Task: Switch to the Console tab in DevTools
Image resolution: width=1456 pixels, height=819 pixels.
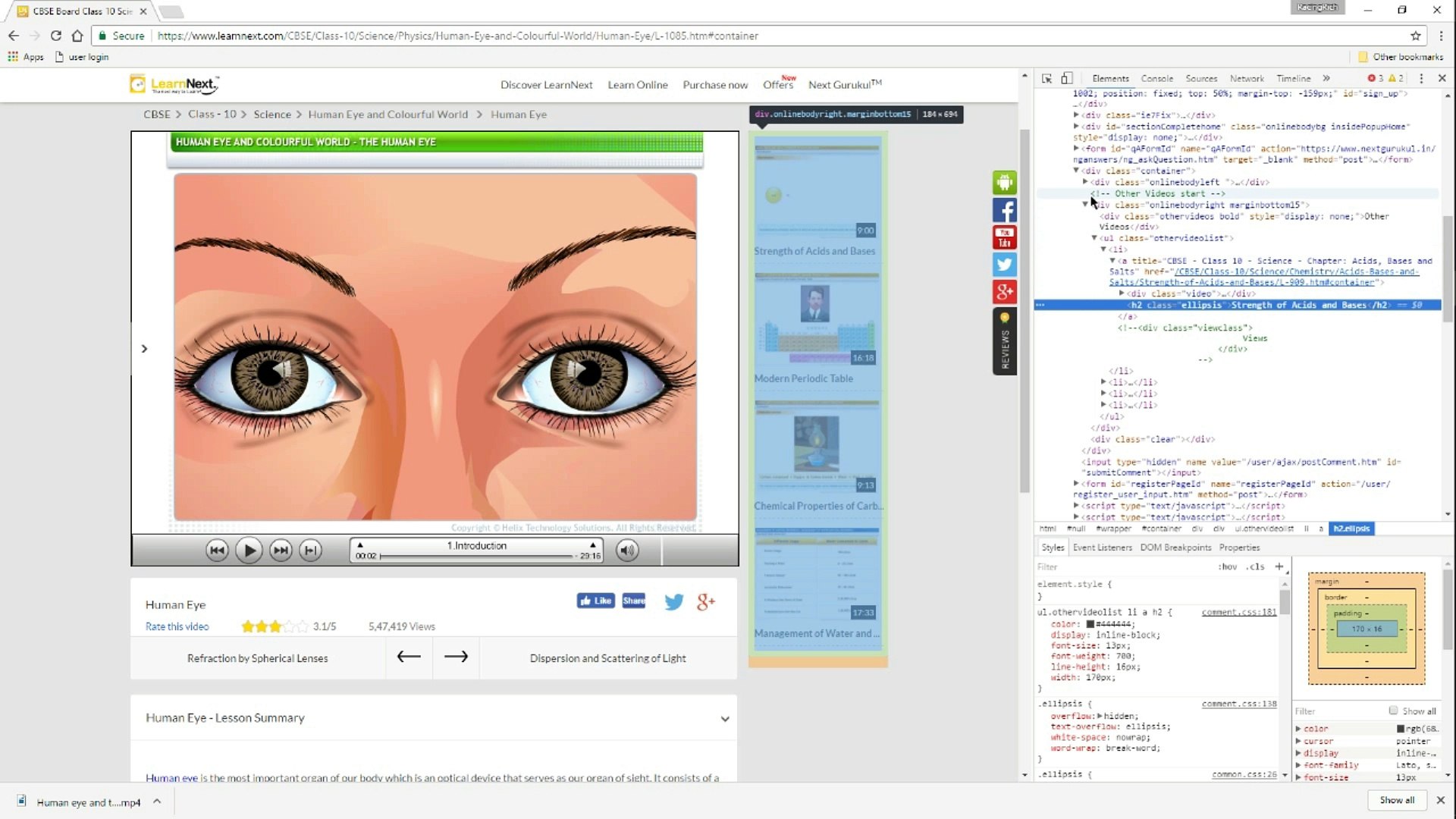Action: click(x=1156, y=78)
